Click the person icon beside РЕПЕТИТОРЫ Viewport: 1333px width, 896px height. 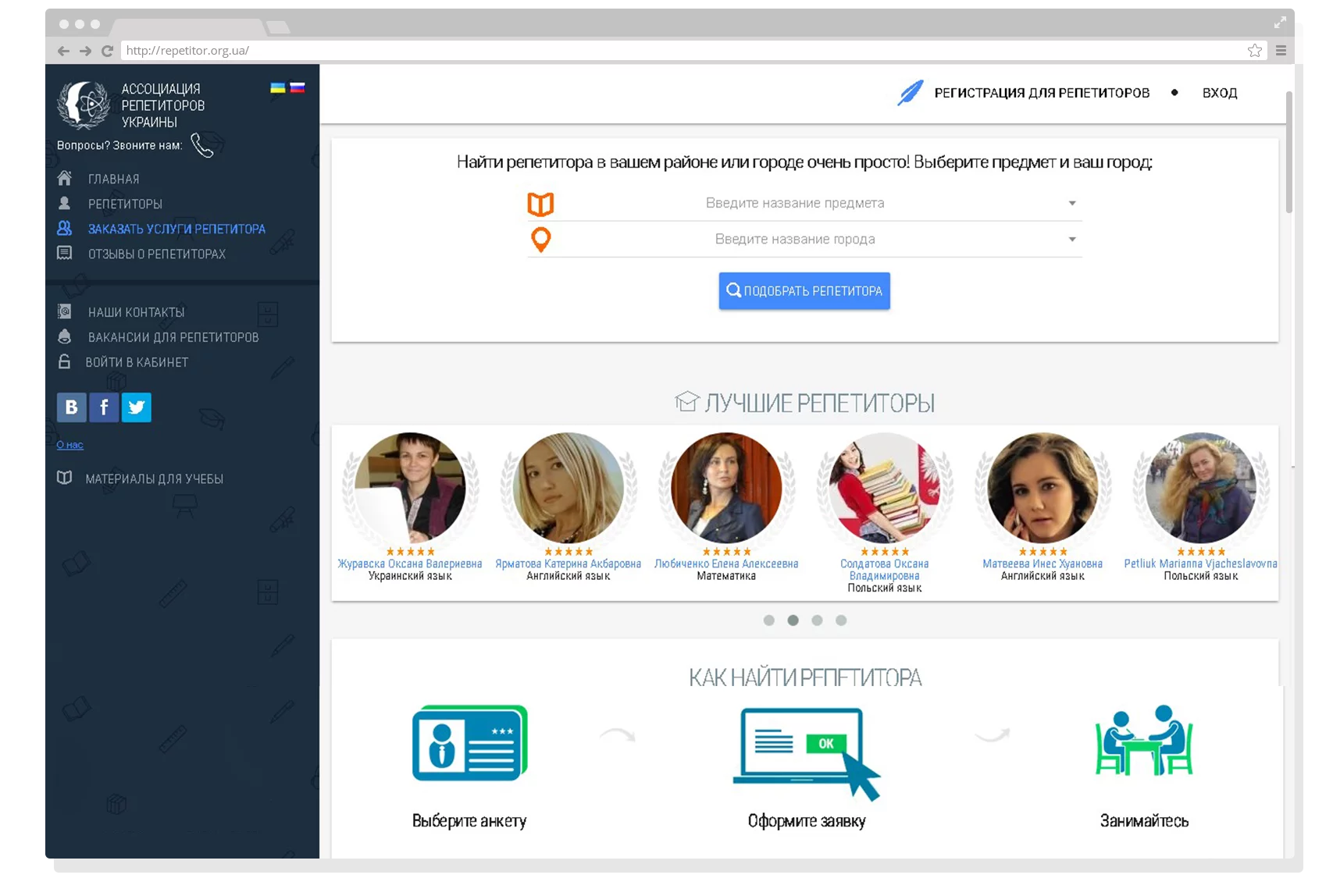tap(65, 203)
